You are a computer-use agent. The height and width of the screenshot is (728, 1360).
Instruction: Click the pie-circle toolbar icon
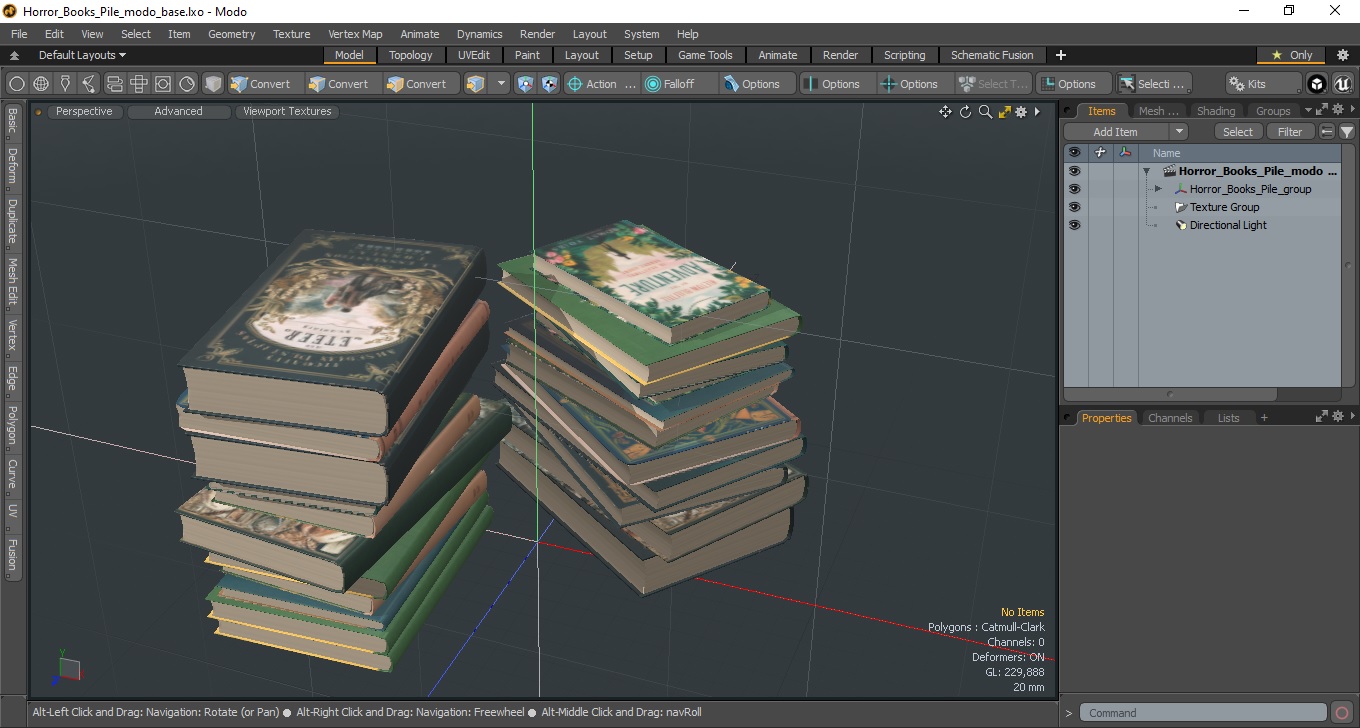point(187,84)
